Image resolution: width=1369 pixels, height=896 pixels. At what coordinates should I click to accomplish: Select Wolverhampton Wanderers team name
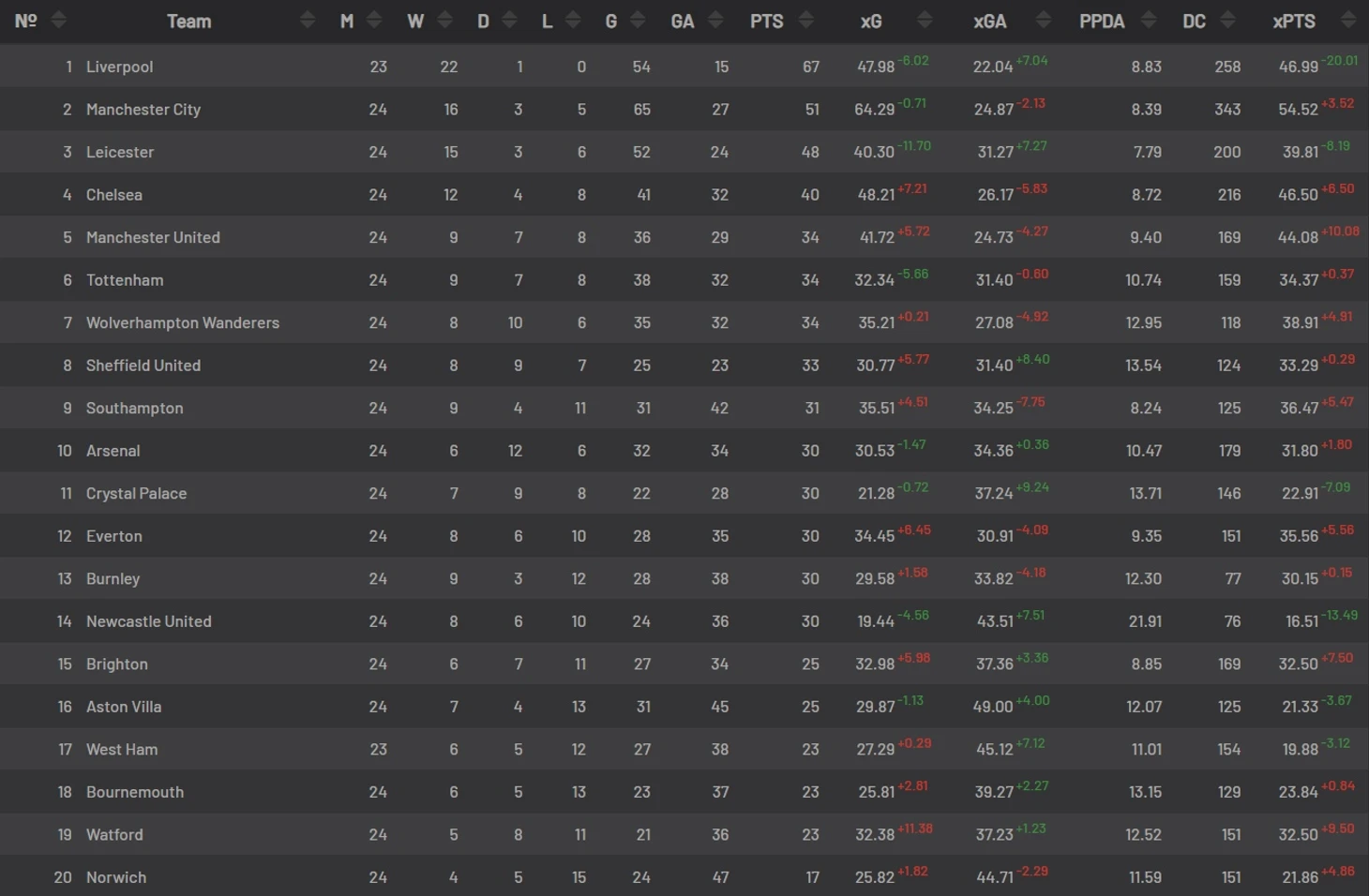(183, 322)
